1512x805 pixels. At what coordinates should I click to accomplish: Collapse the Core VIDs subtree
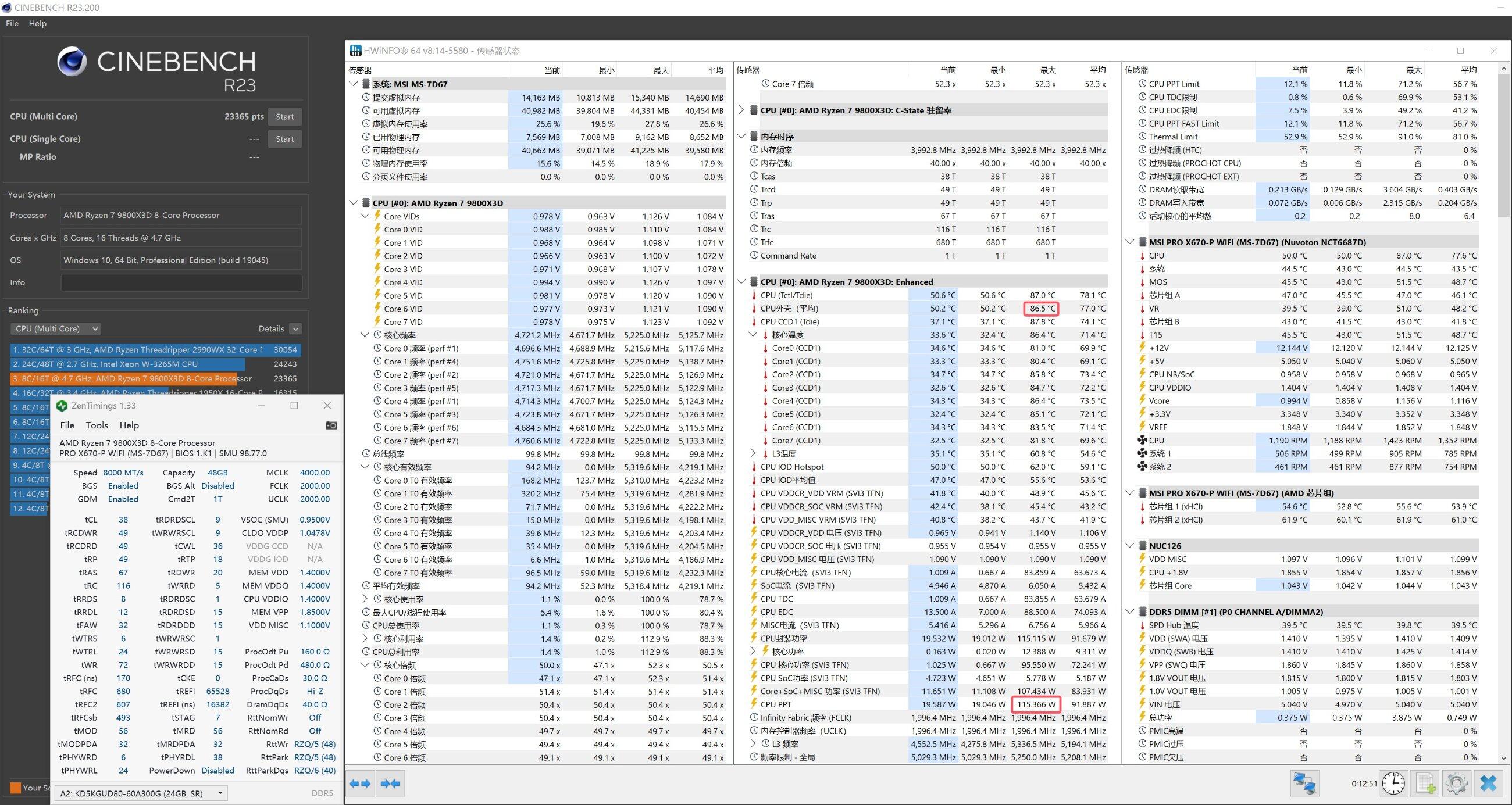click(x=365, y=216)
